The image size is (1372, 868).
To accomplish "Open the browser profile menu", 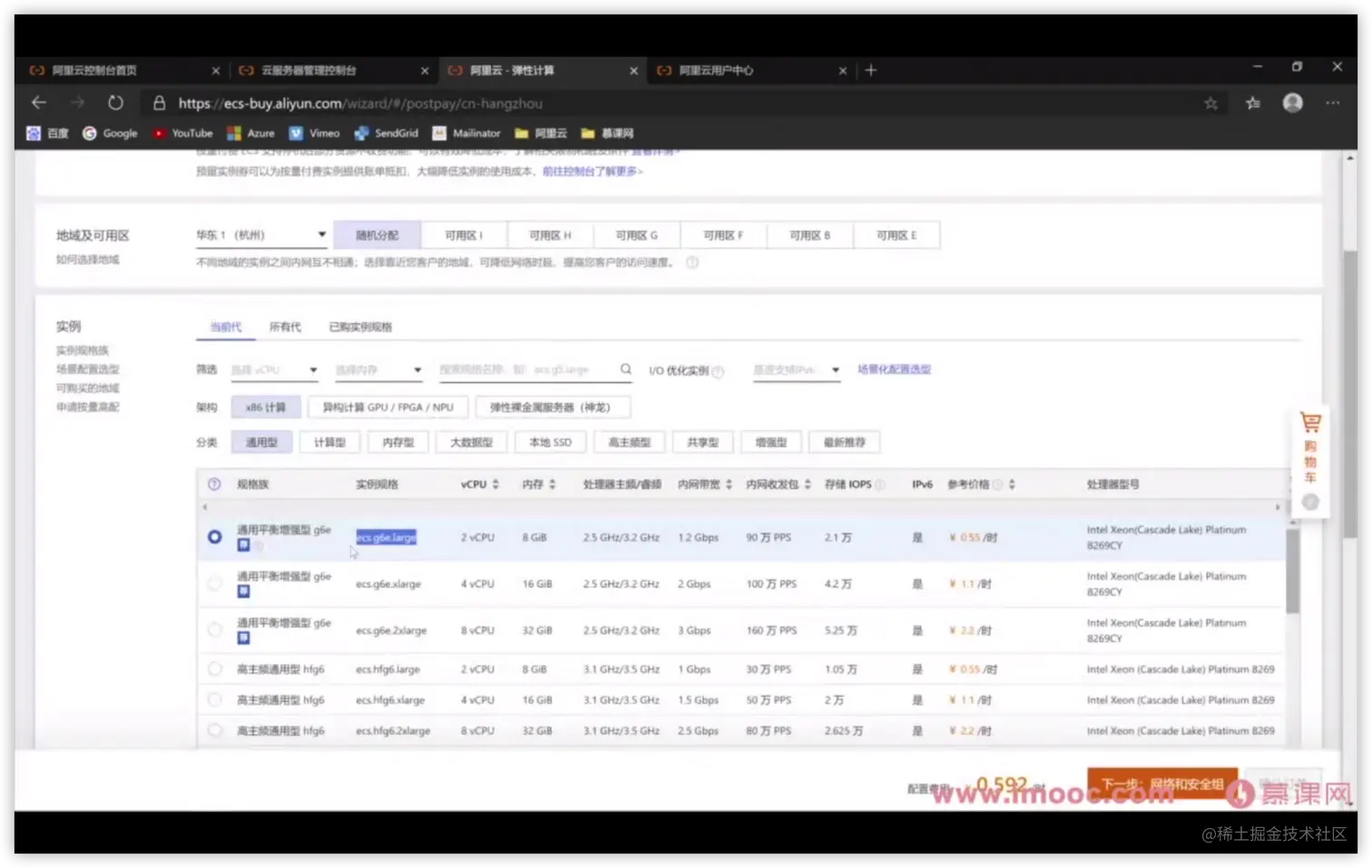I will 1293,103.
